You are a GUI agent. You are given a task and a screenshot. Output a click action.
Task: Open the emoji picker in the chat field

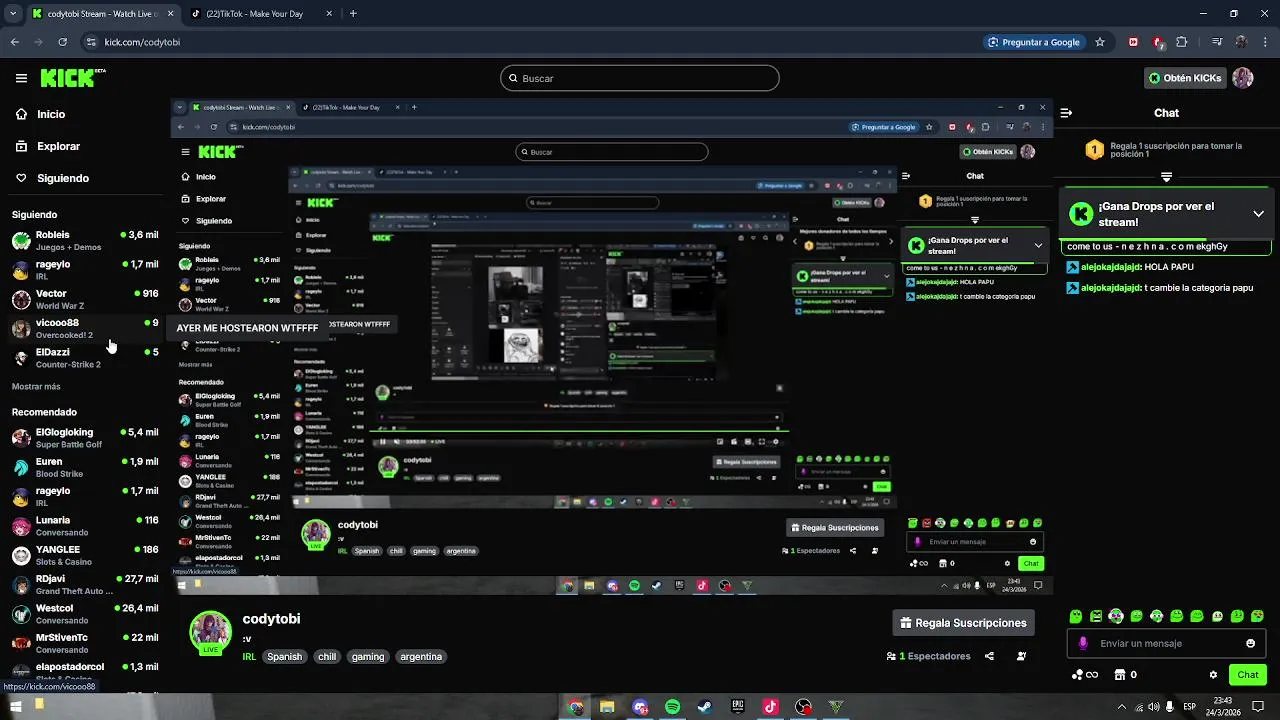pos(1250,643)
